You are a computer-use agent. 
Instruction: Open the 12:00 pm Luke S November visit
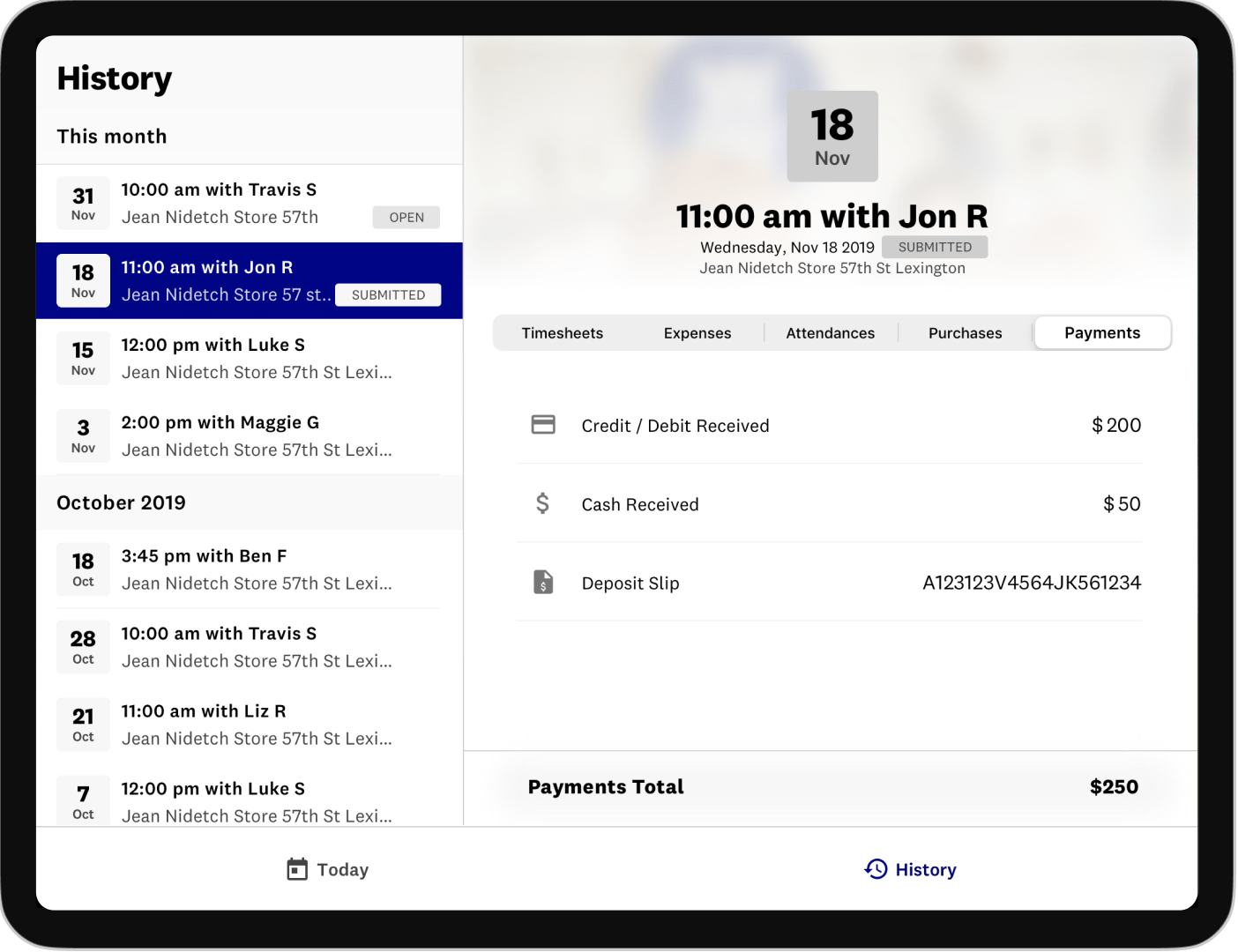click(x=256, y=358)
